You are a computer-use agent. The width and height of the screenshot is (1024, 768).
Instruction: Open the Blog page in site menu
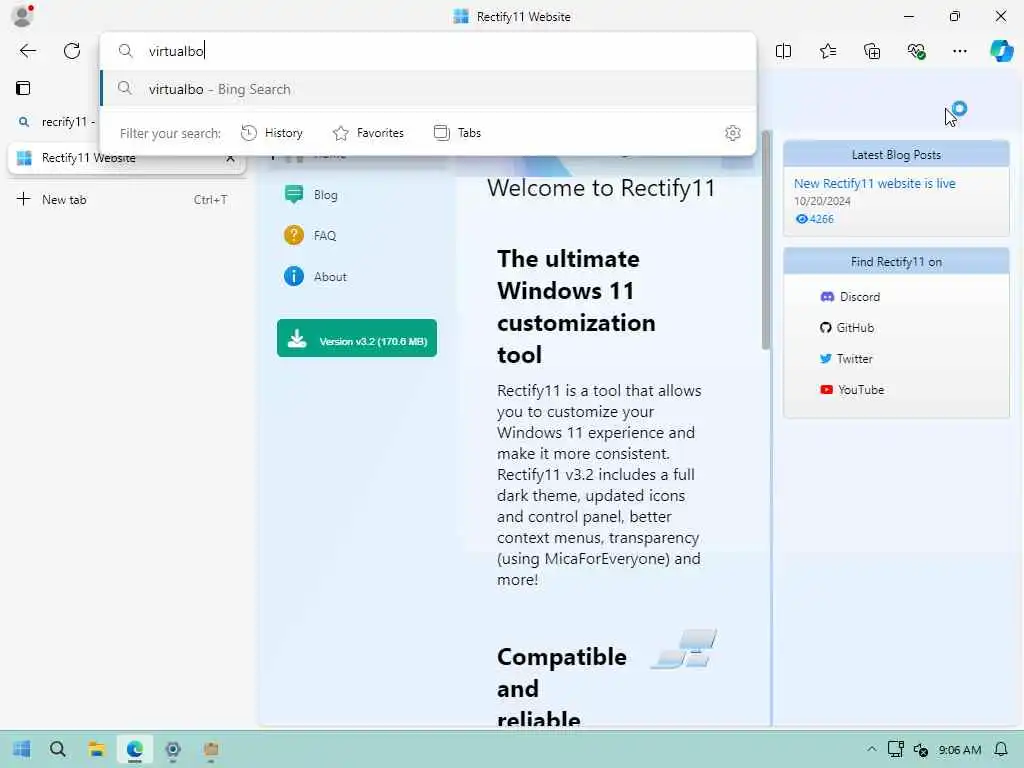click(325, 195)
